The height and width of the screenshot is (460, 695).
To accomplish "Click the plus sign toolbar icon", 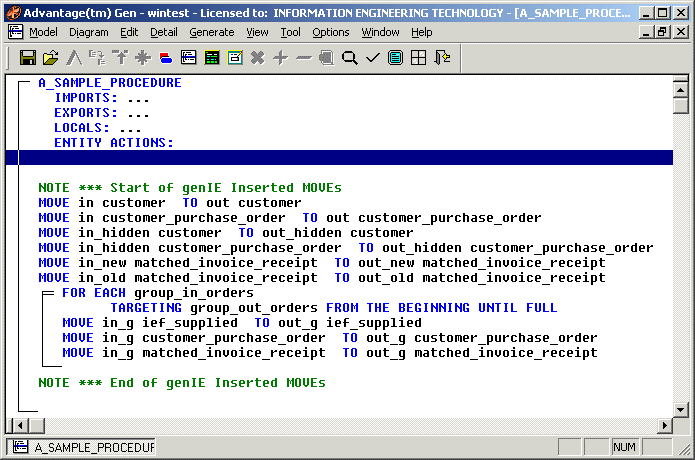I will click(x=281, y=58).
